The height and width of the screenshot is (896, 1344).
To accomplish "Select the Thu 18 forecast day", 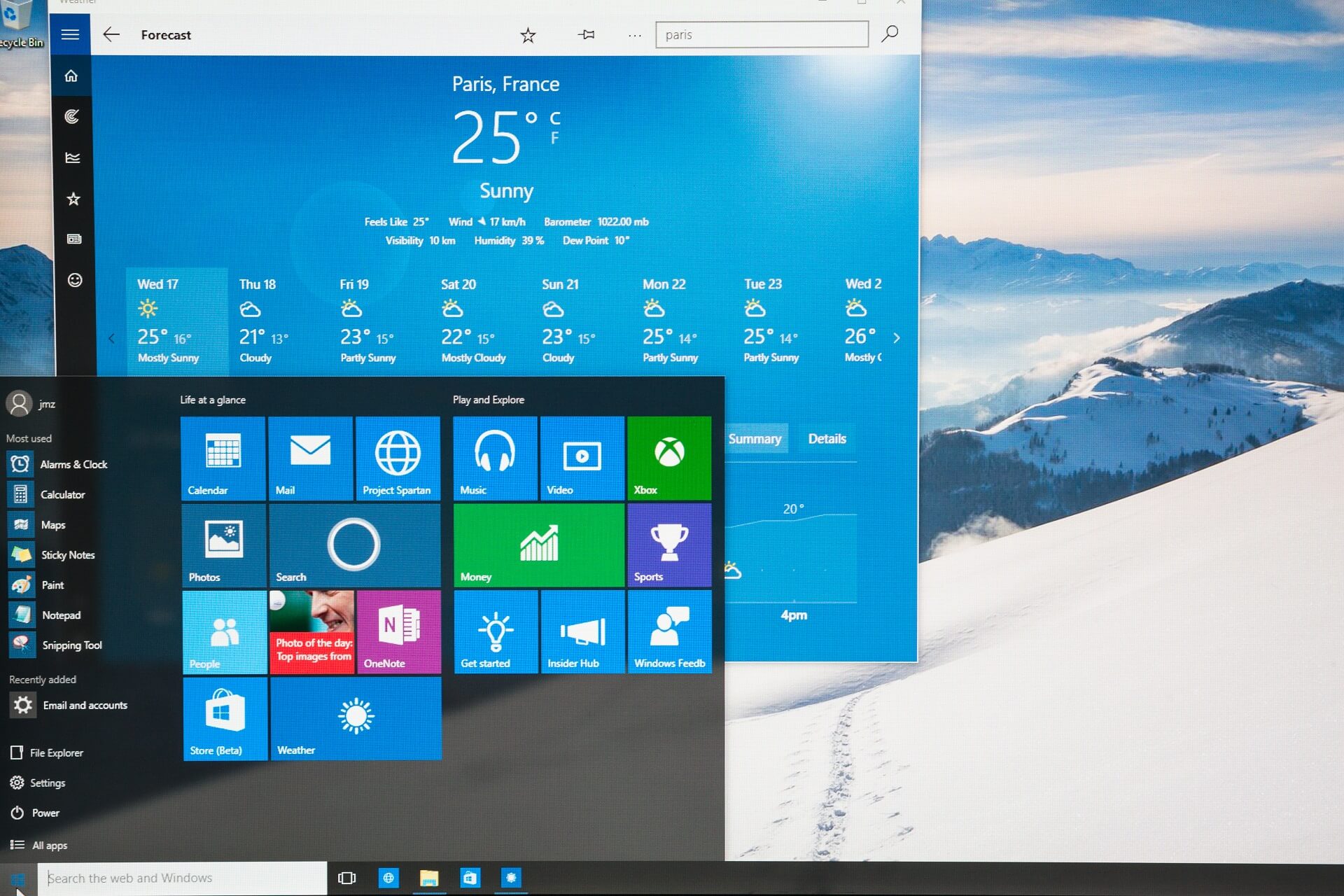I will pyautogui.click(x=278, y=322).
